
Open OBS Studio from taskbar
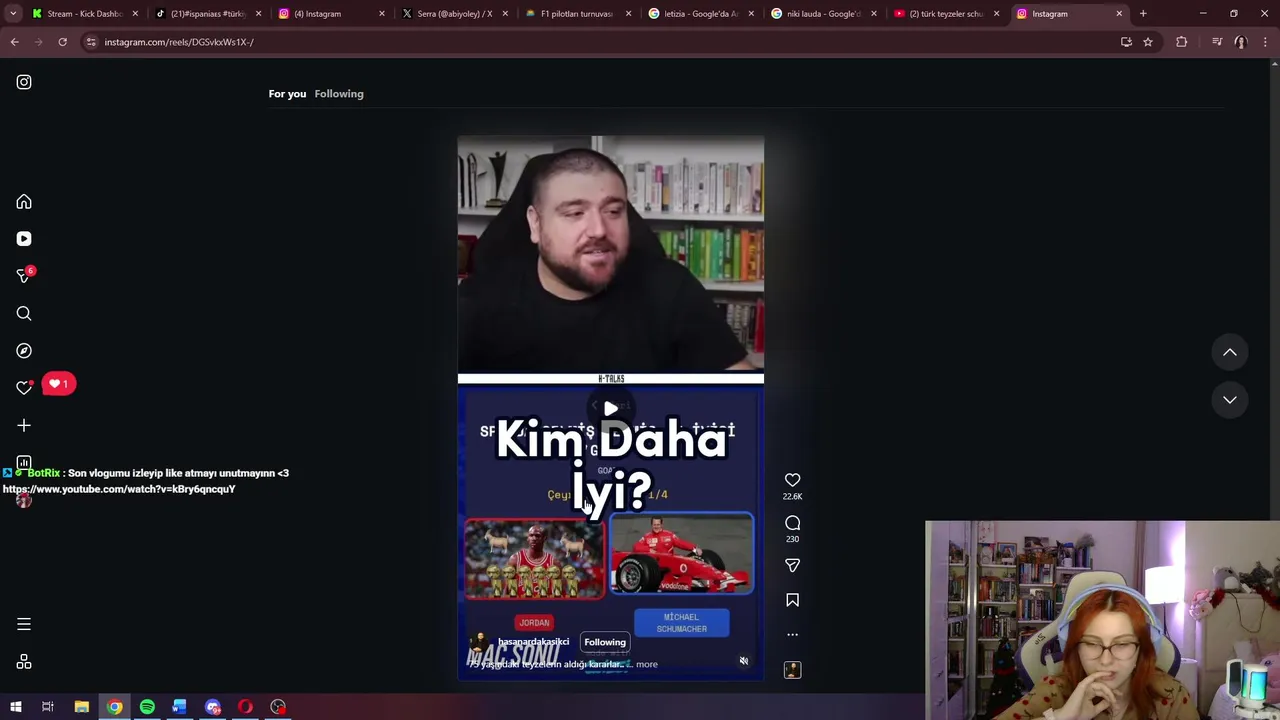278,707
